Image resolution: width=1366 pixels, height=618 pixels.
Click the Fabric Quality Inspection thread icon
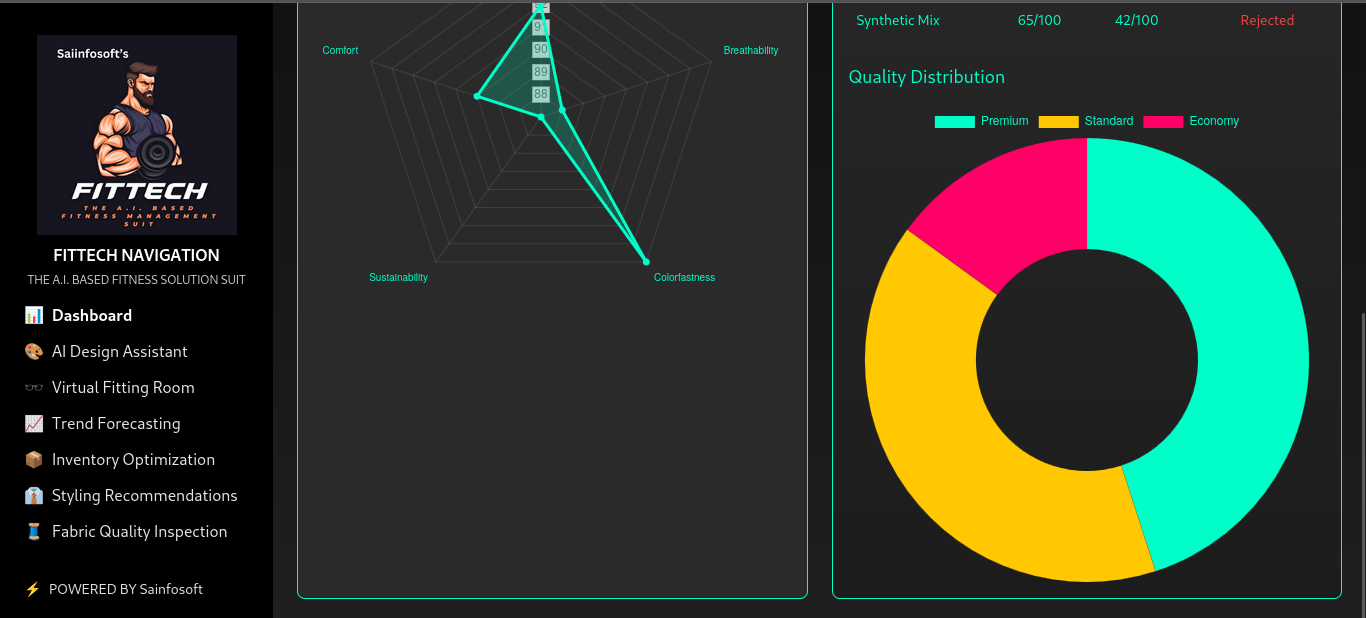click(x=34, y=532)
